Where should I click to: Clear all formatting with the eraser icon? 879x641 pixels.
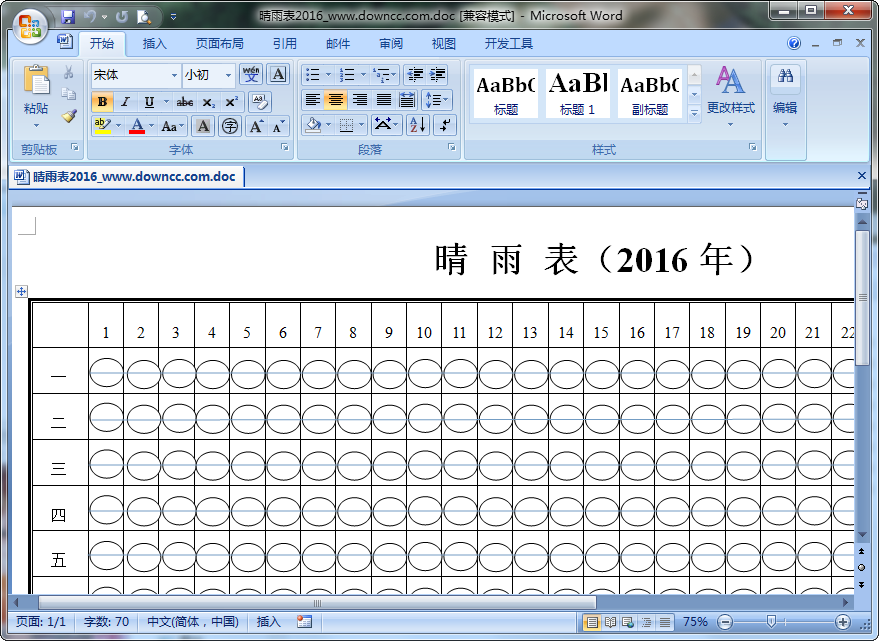coord(259,100)
